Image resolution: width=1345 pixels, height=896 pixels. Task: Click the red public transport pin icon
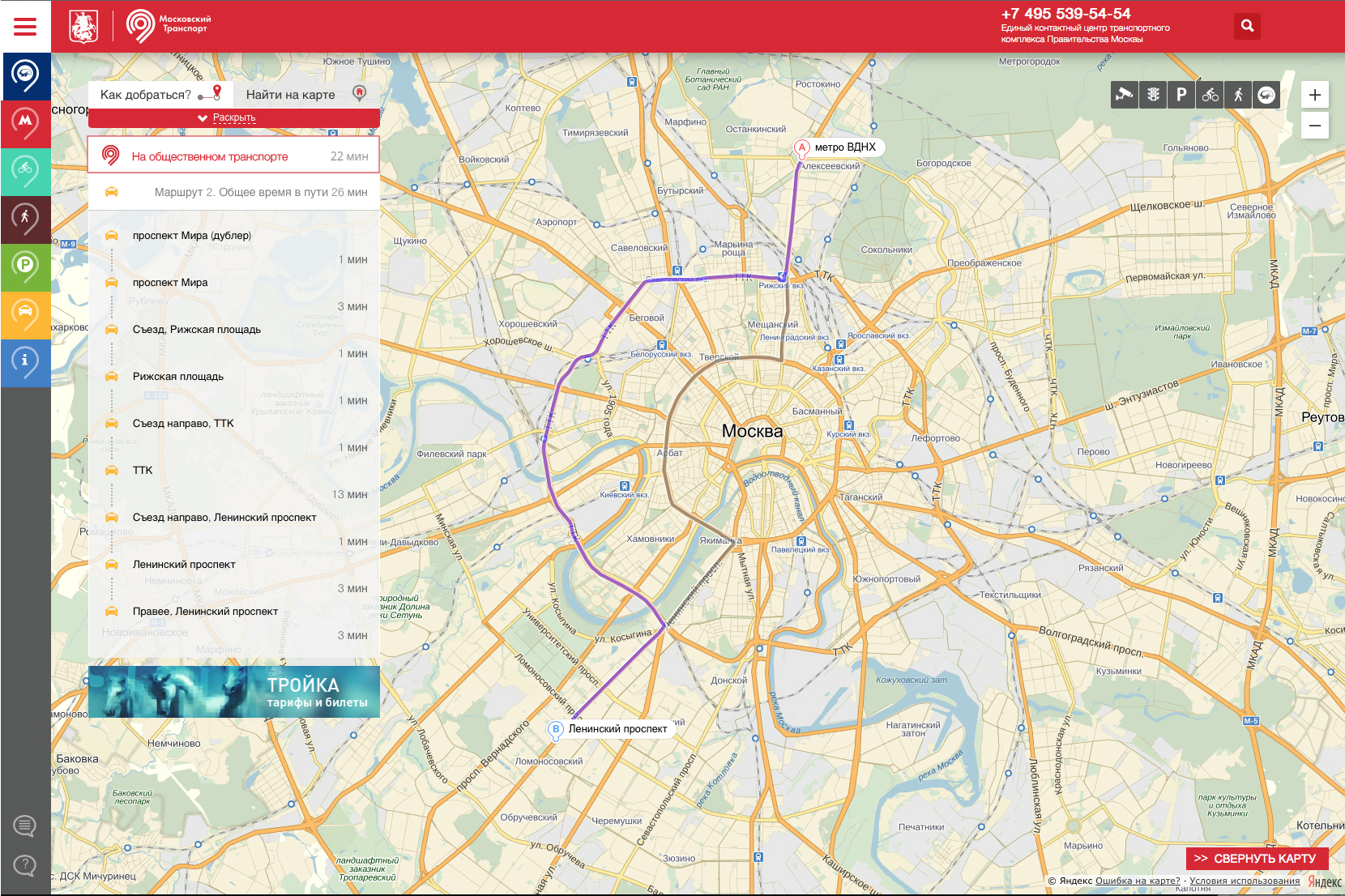pyautogui.click(x=111, y=156)
